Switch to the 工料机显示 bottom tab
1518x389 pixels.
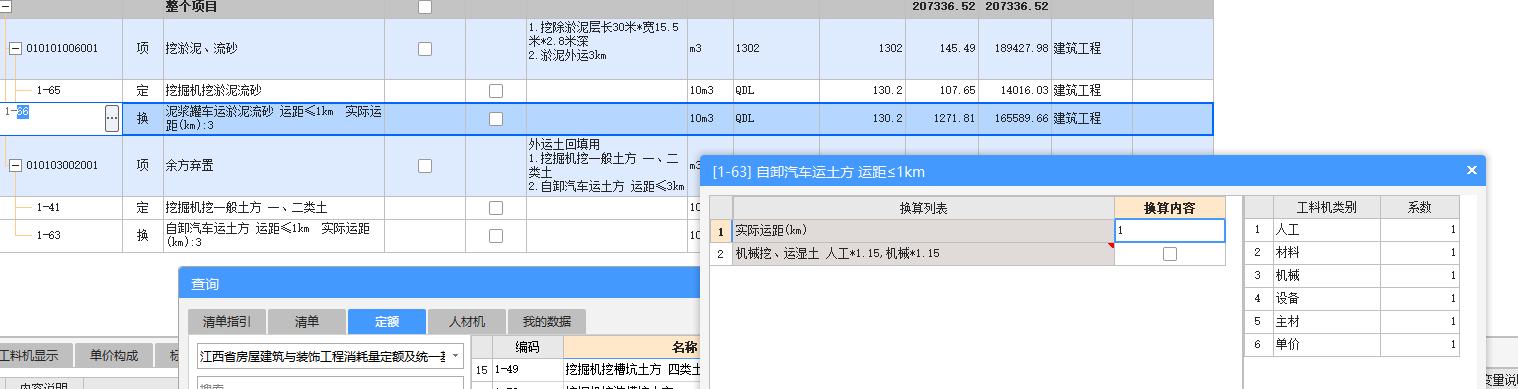pos(35,355)
